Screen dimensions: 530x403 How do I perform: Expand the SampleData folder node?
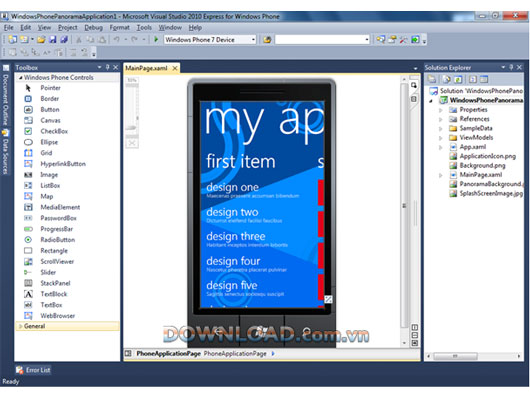click(441, 128)
